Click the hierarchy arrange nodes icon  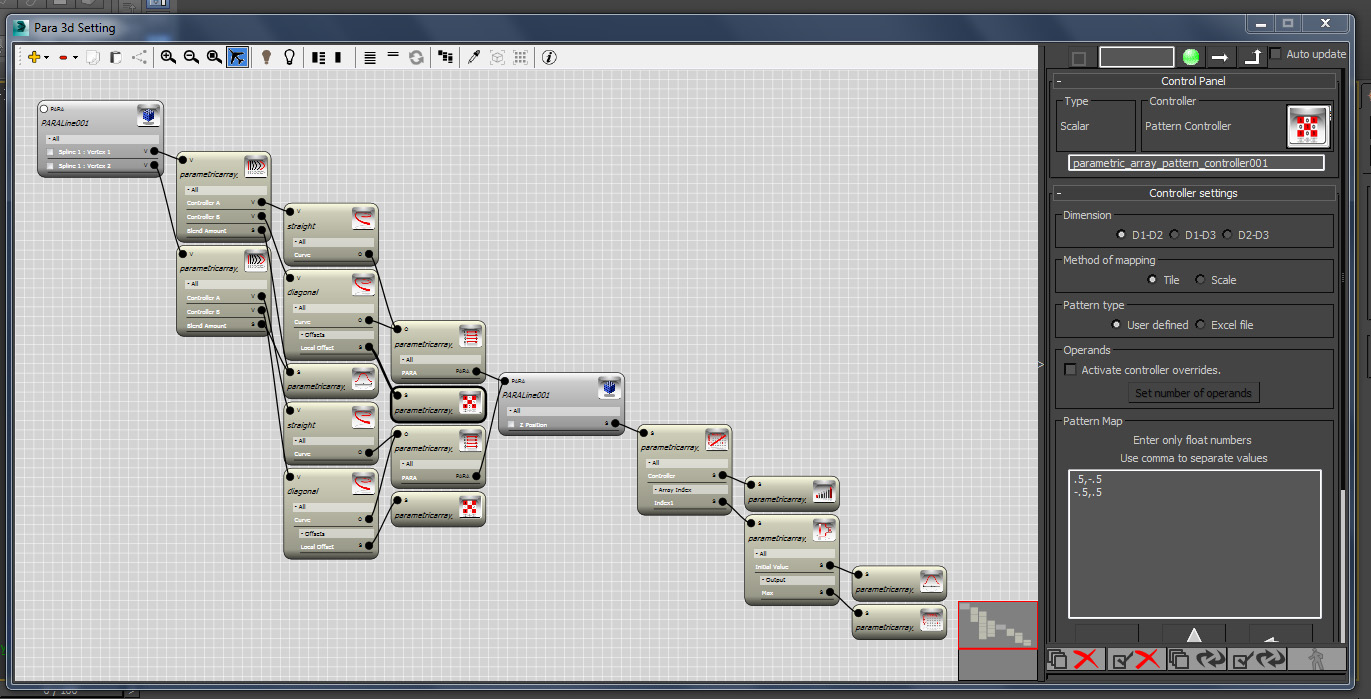tap(445, 58)
